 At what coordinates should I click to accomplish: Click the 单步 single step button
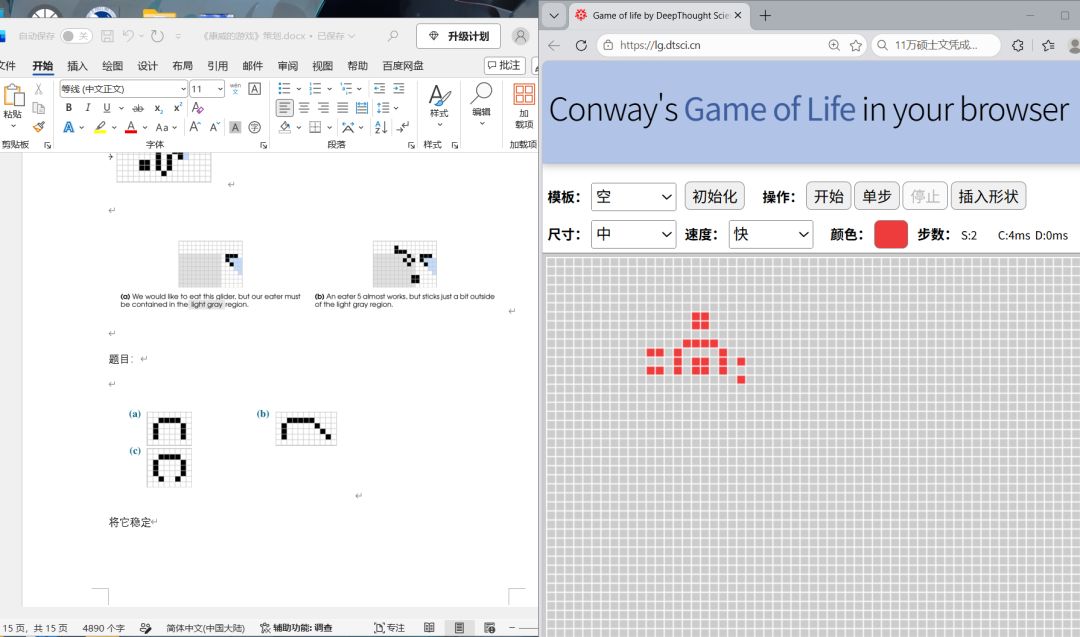click(877, 196)
